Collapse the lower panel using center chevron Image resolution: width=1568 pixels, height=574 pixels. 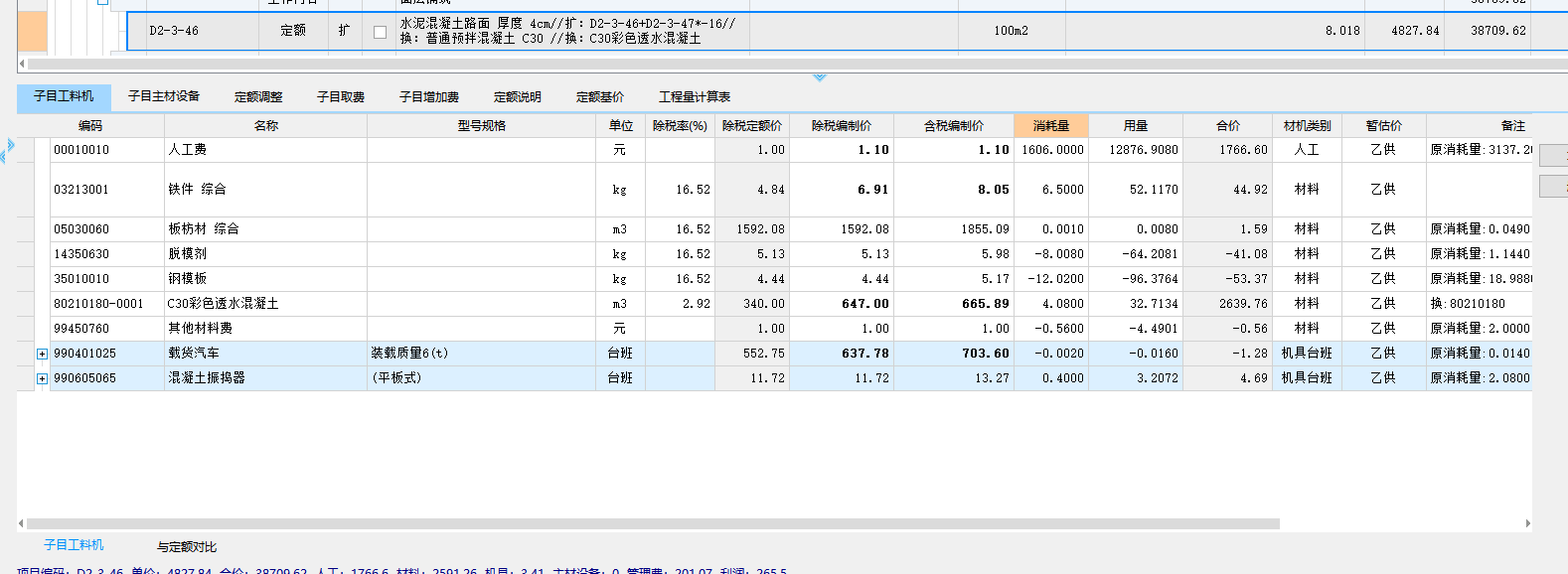tap(819, 77)
